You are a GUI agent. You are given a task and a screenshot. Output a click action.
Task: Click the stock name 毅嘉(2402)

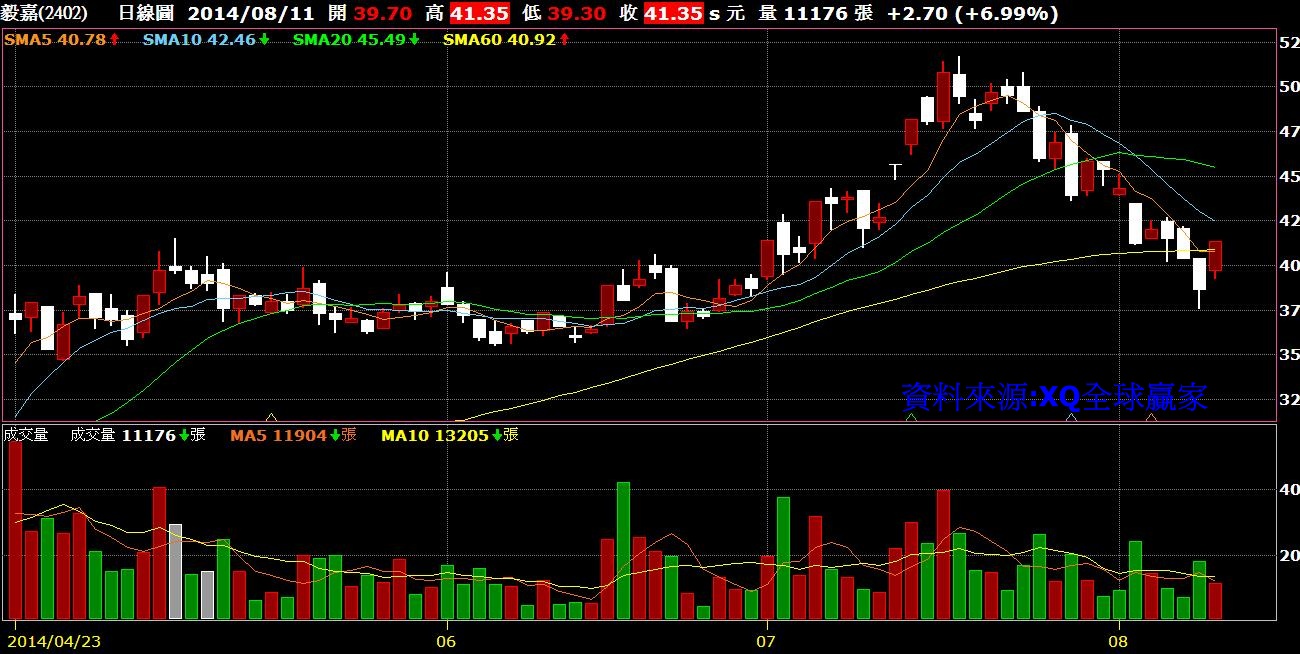[45, 13]
